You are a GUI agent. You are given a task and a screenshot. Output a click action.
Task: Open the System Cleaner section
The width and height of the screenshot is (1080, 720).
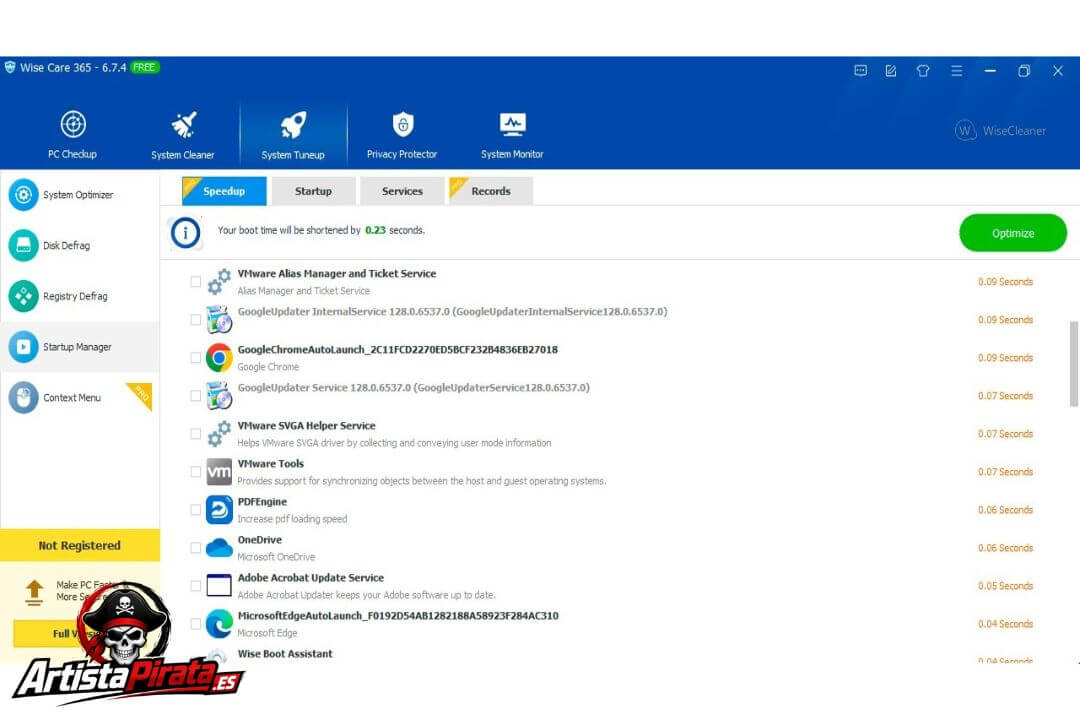tap(183, 135)
